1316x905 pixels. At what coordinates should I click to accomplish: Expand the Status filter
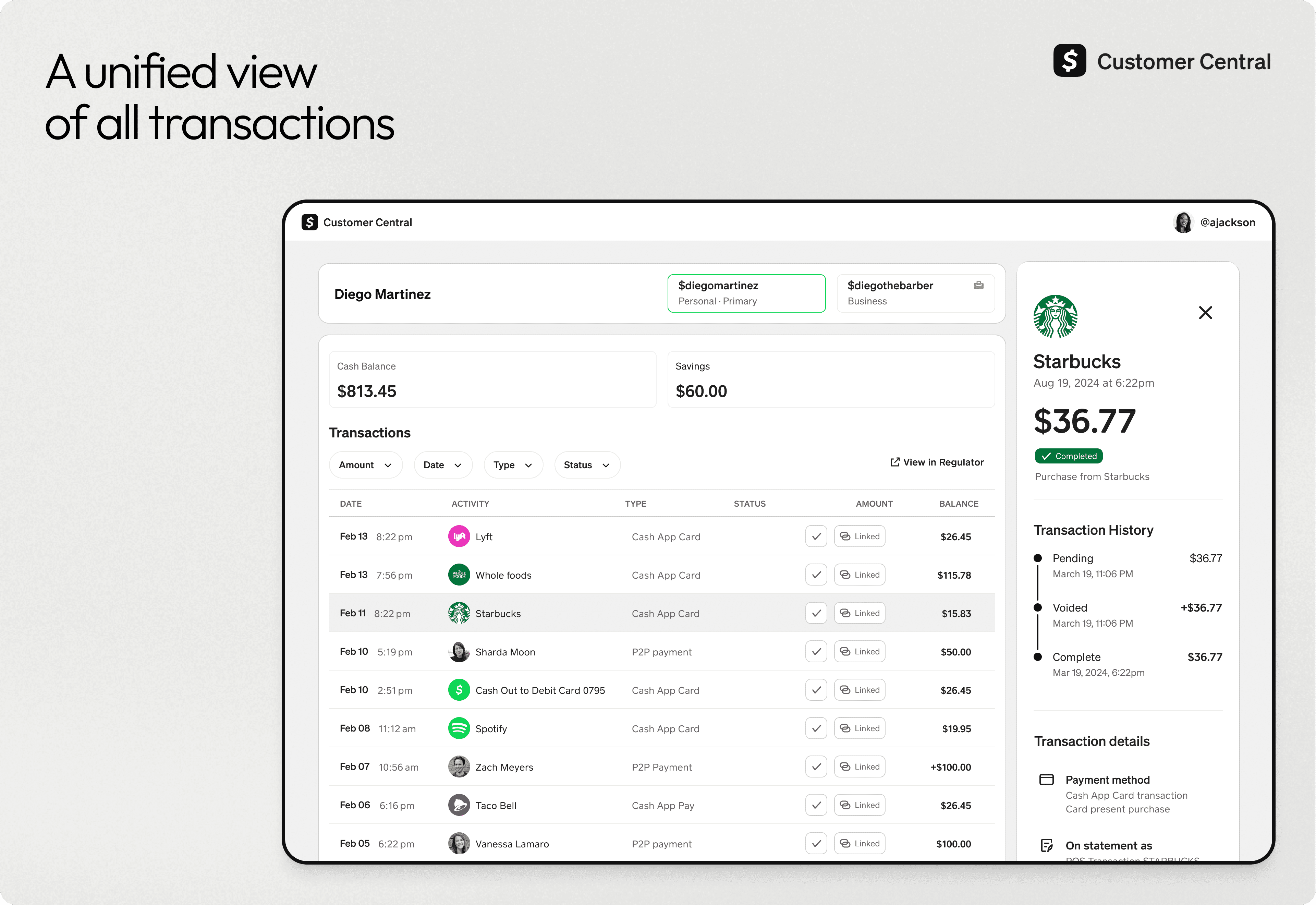587,464
